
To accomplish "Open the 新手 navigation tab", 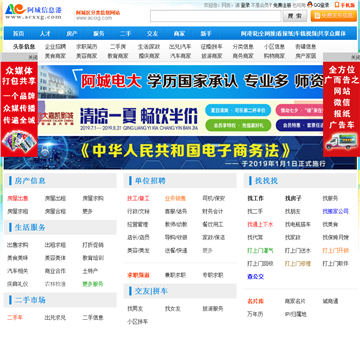I will [x=206, y=34].
